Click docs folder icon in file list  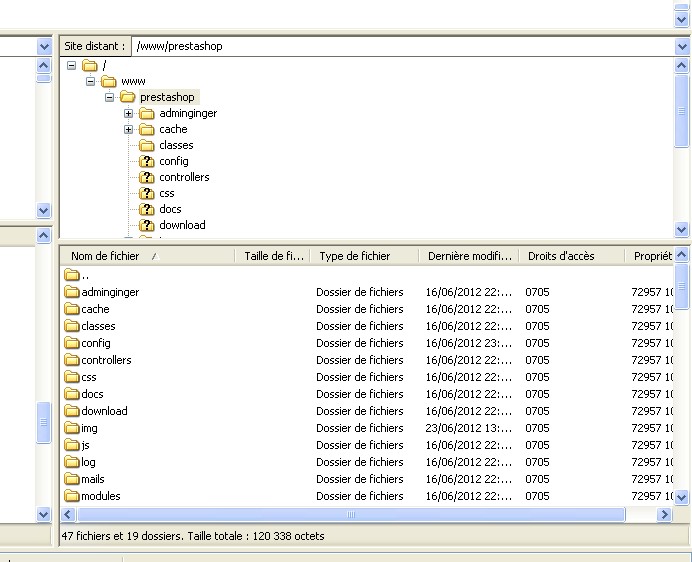[71, 394]
